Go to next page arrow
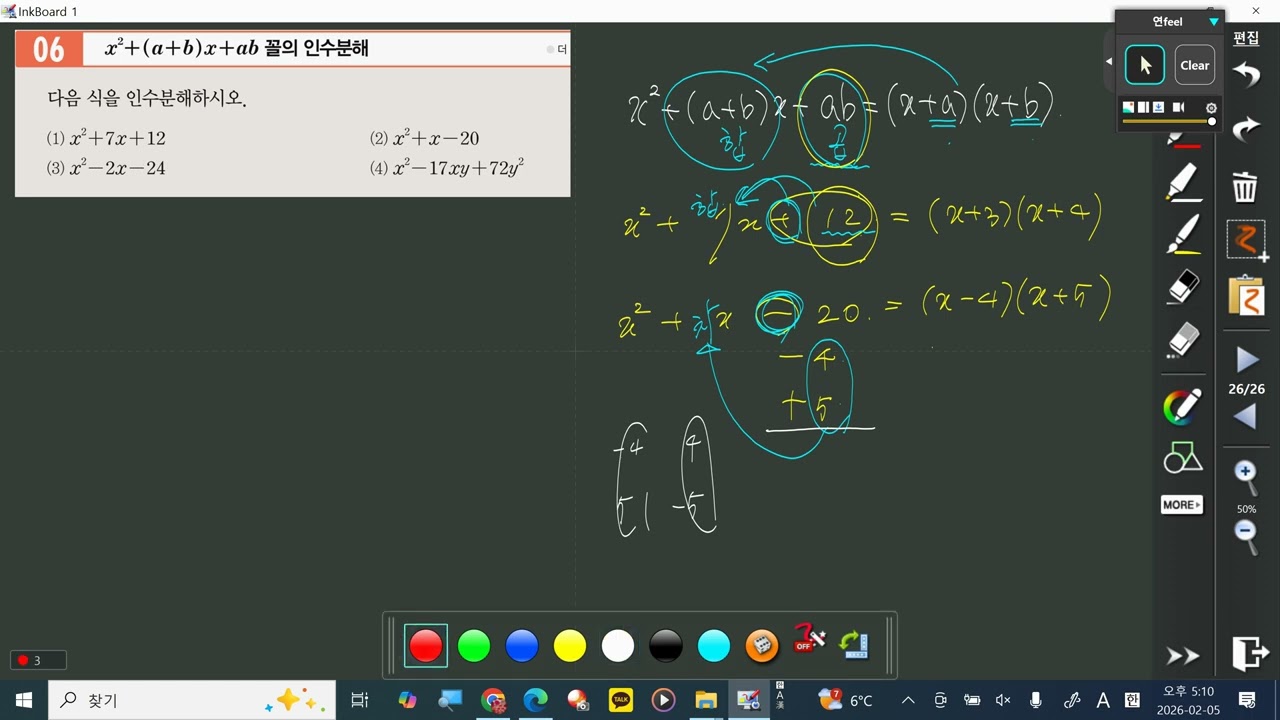1280x720 pixels. click(x=1246, y=360)
